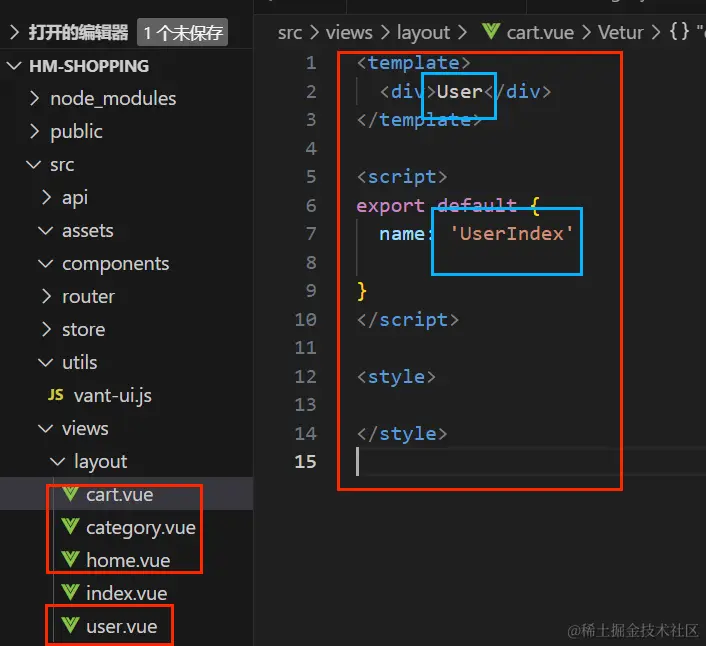Select the store folder label

pos(83,330)
